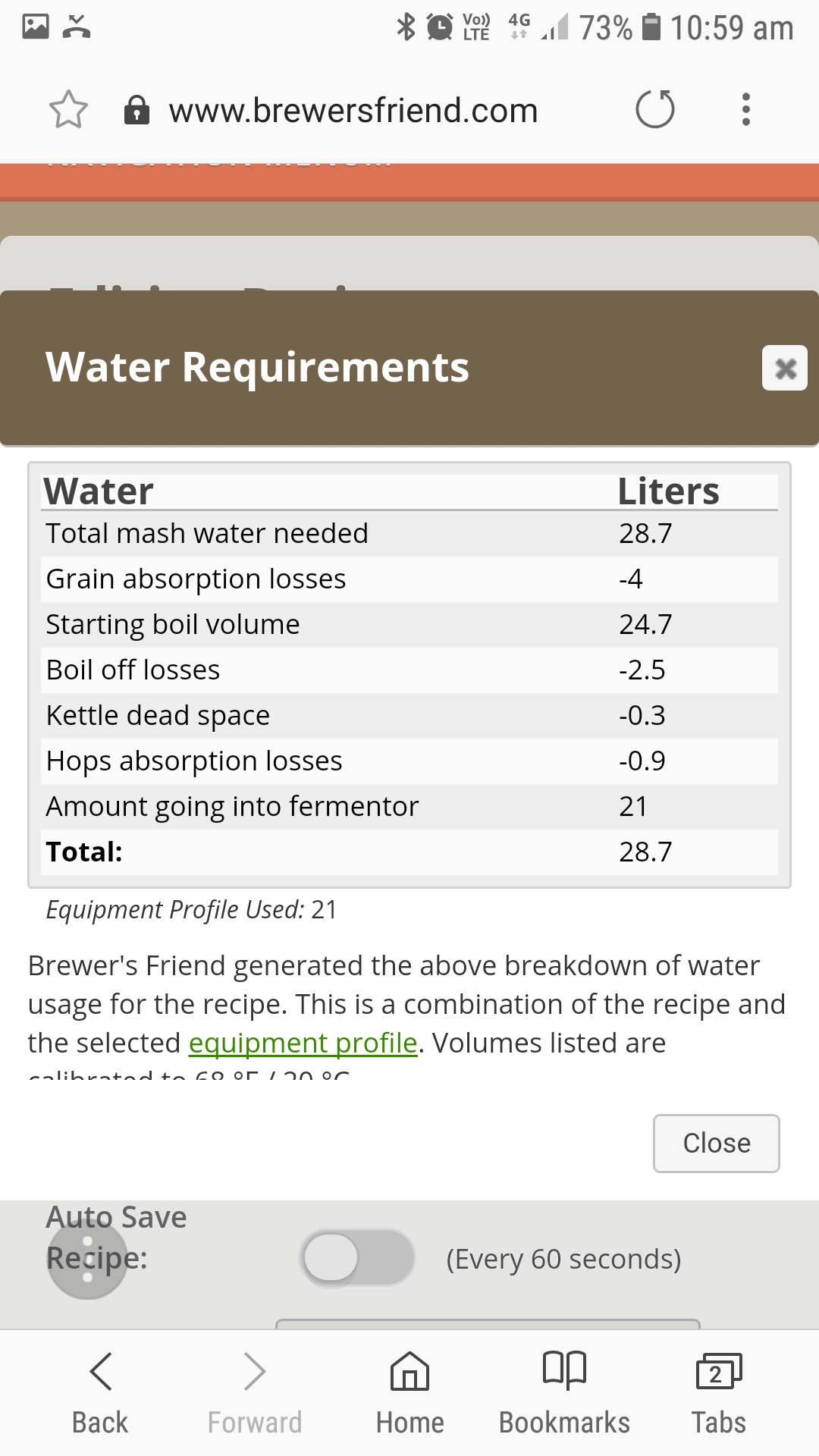
Task: Tap the image notification icon in status bar
Action: [36, 27]
